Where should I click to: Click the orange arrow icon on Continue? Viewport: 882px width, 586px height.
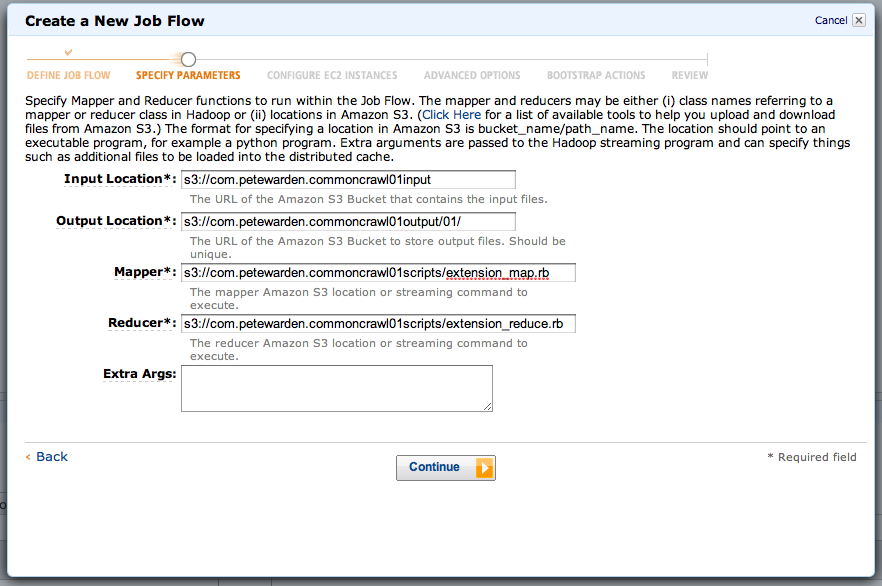click(484, 468)
